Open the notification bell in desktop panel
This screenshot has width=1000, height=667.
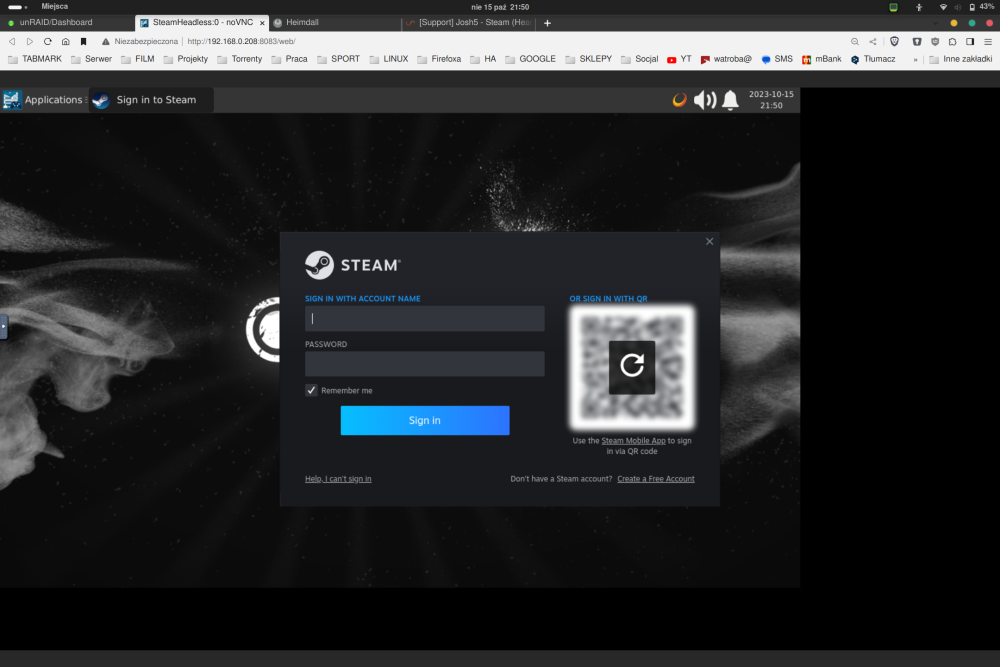[730, 100]
